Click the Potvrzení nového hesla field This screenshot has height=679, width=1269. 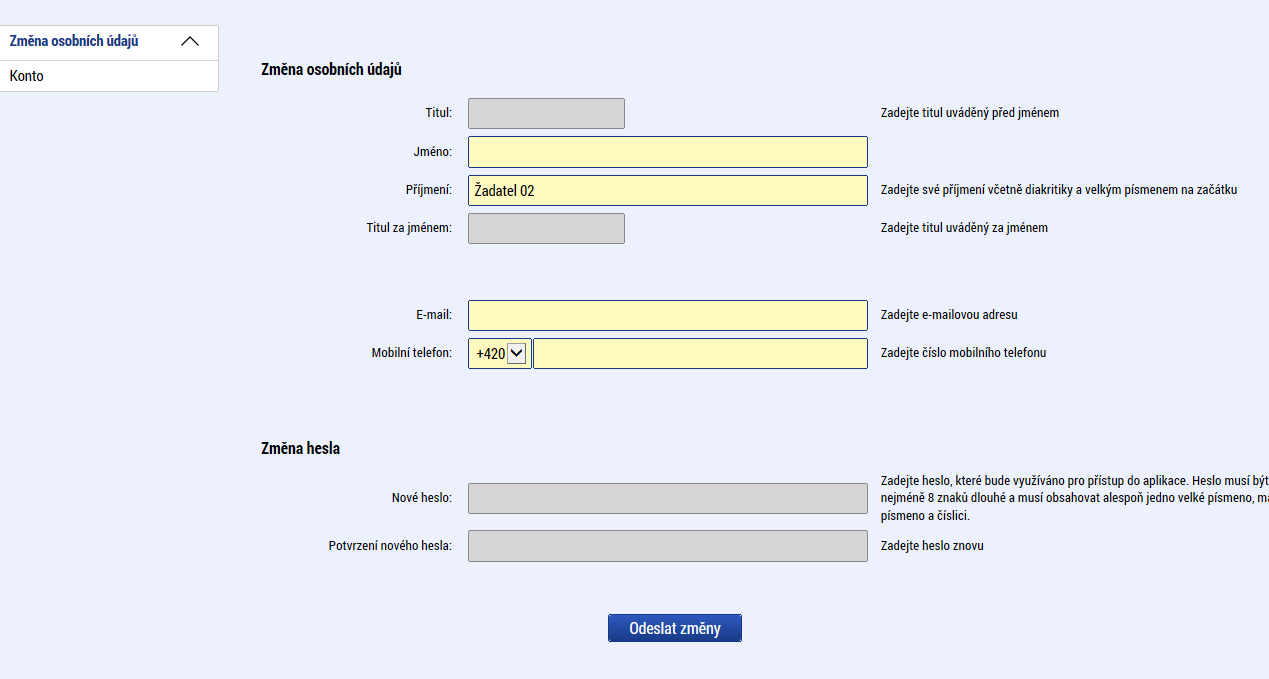click(668, 546)
